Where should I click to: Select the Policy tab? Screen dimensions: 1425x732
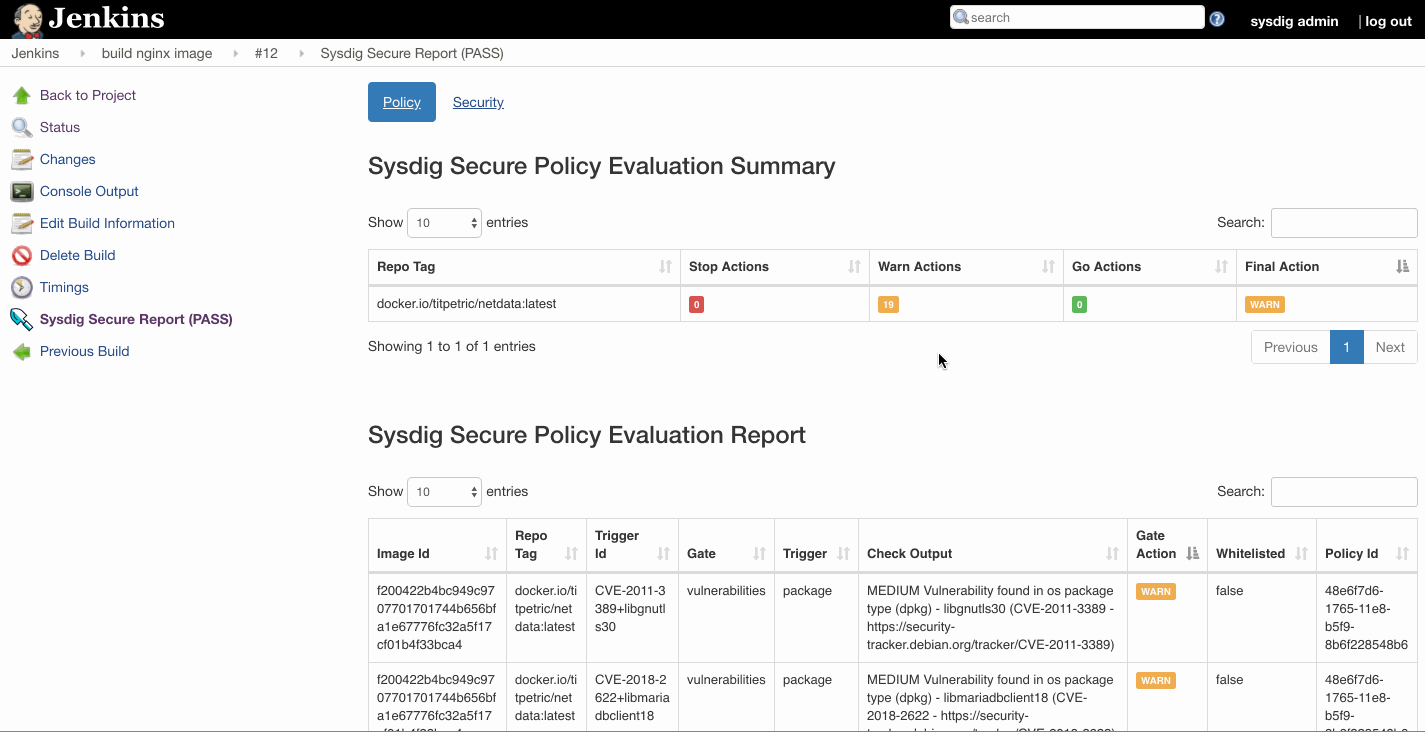[x=402, y=102]
